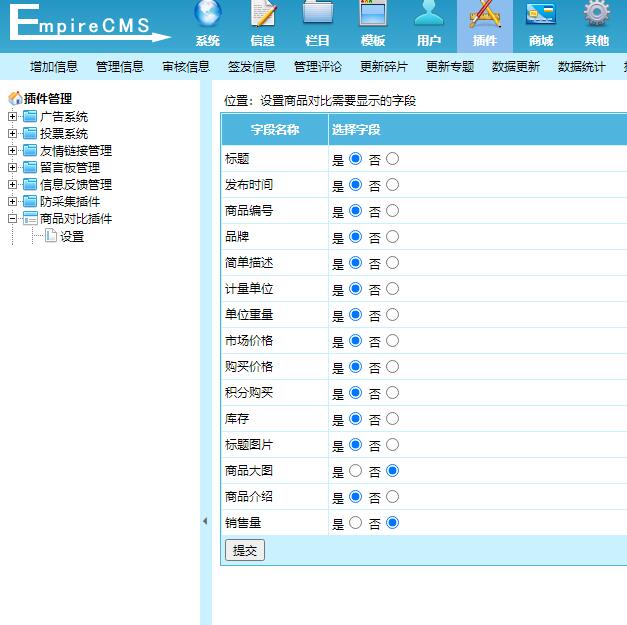Click the 系统 (System) globe icon
Image resolution: width=627 pixels, height=625 pixels.
(208, 14)
